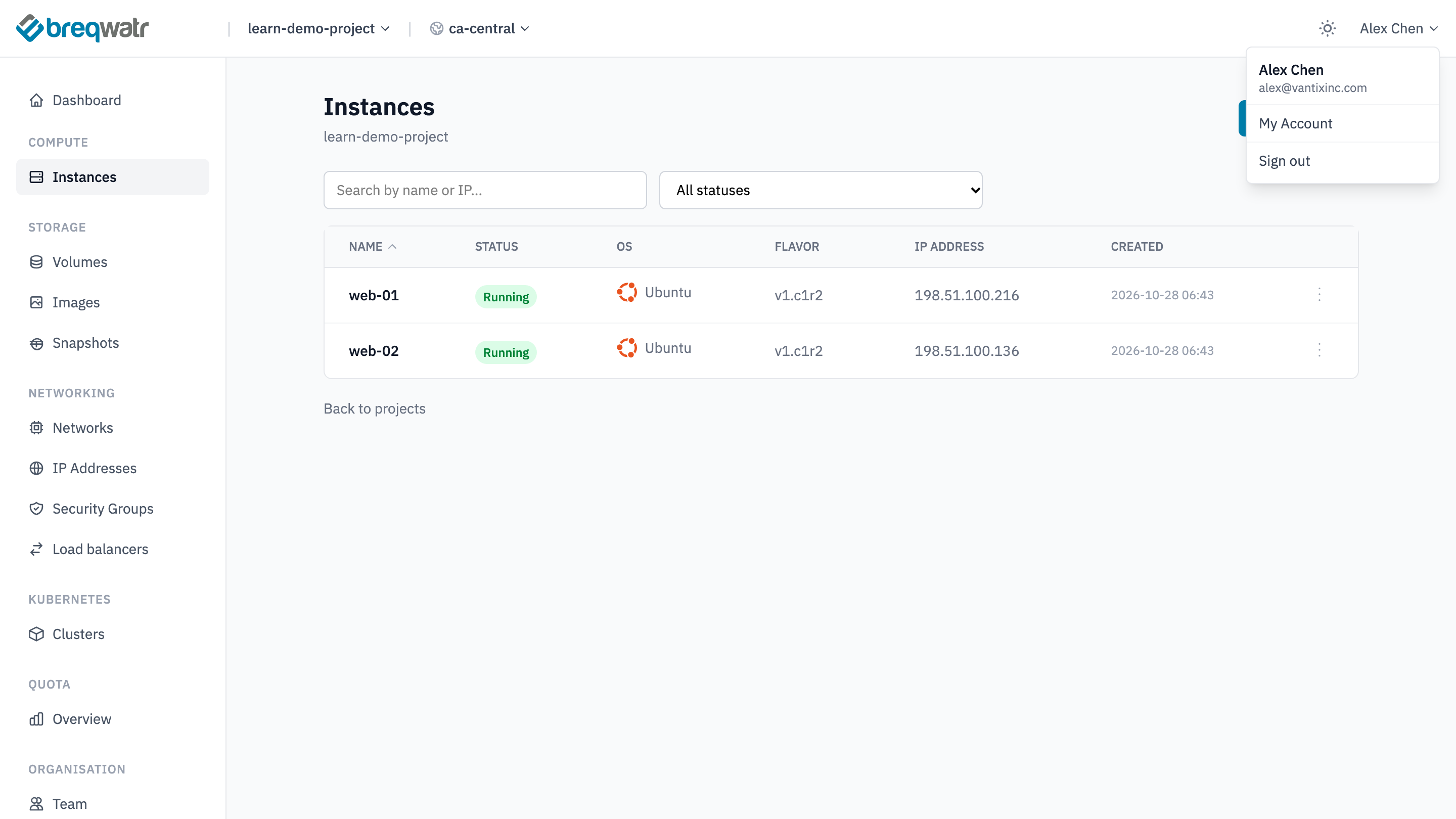Click alex@vantixinc.com in user menu
The height and width of the screenshot is (819, 1456).
(1312, 87)
